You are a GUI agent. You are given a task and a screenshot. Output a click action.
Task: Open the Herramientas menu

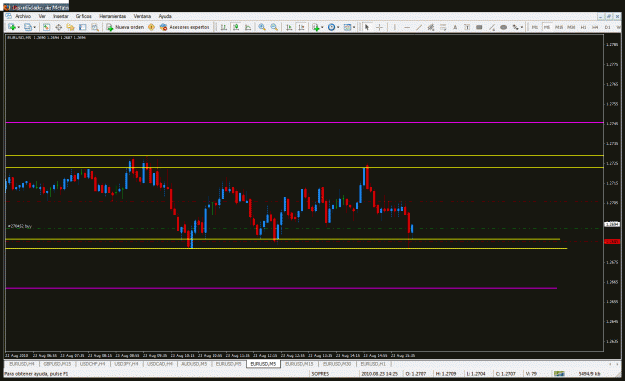pos(112,16)
